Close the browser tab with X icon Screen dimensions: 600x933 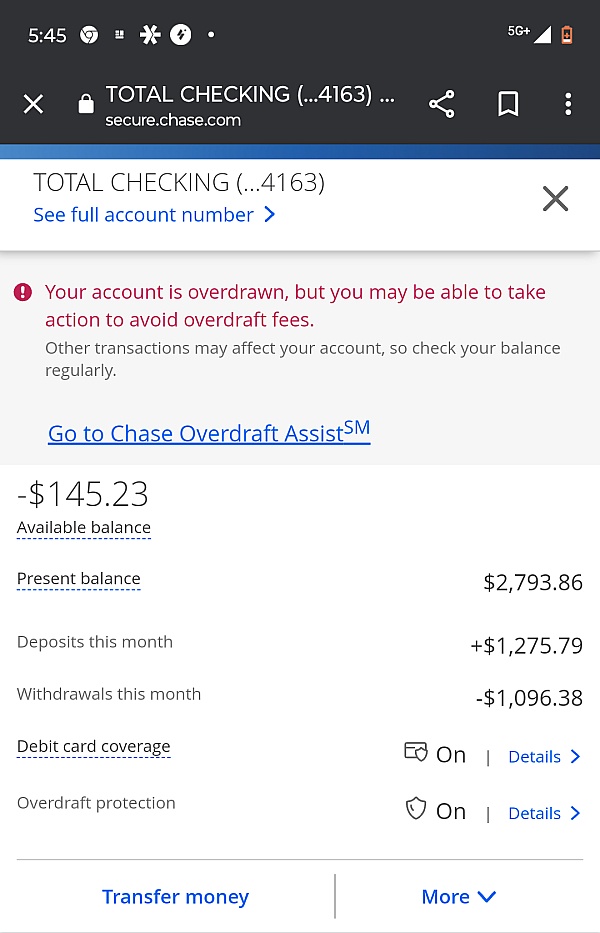[x=33, y=104]
